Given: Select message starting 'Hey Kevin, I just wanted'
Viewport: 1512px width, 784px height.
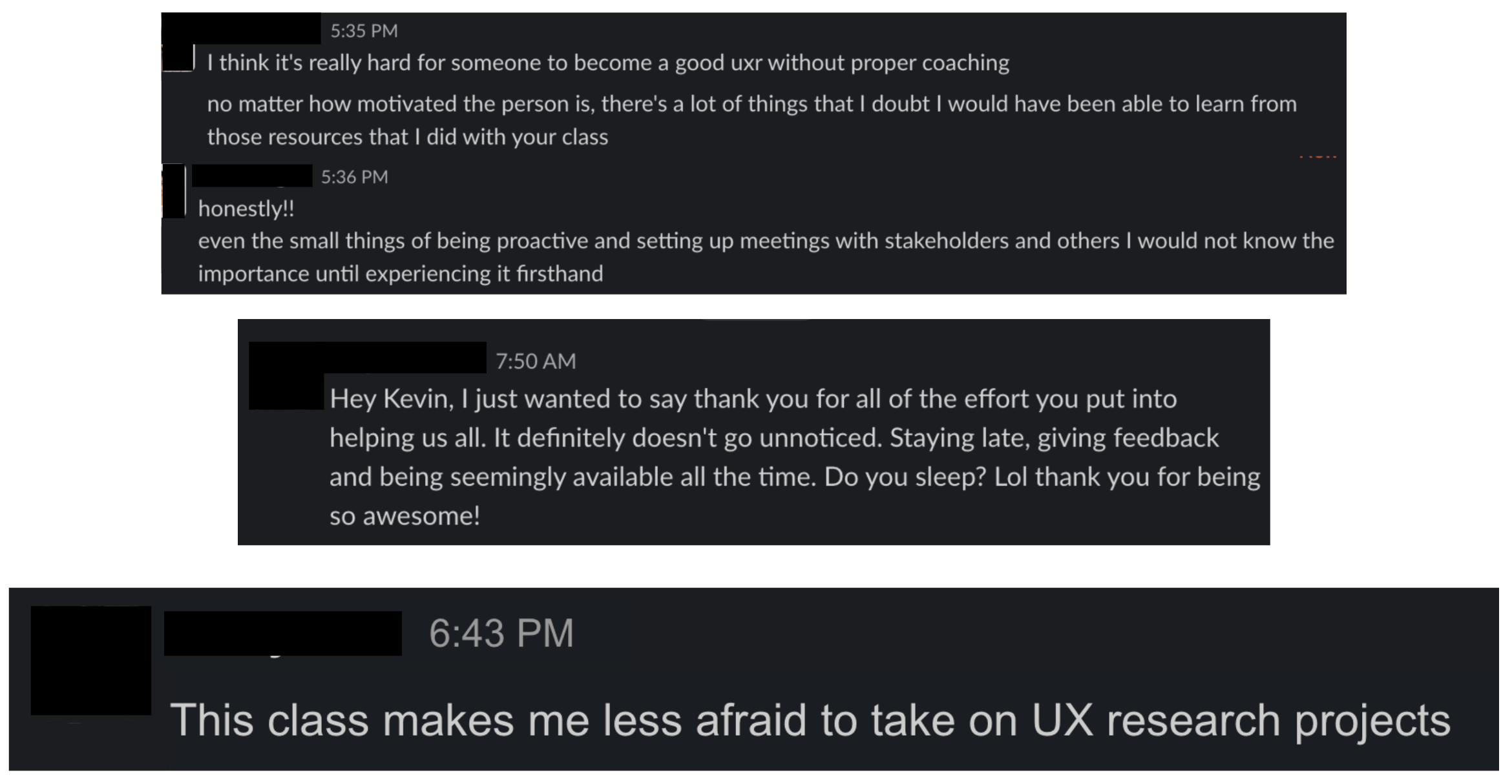Looking at the screenshot, I should coord(795,457).
